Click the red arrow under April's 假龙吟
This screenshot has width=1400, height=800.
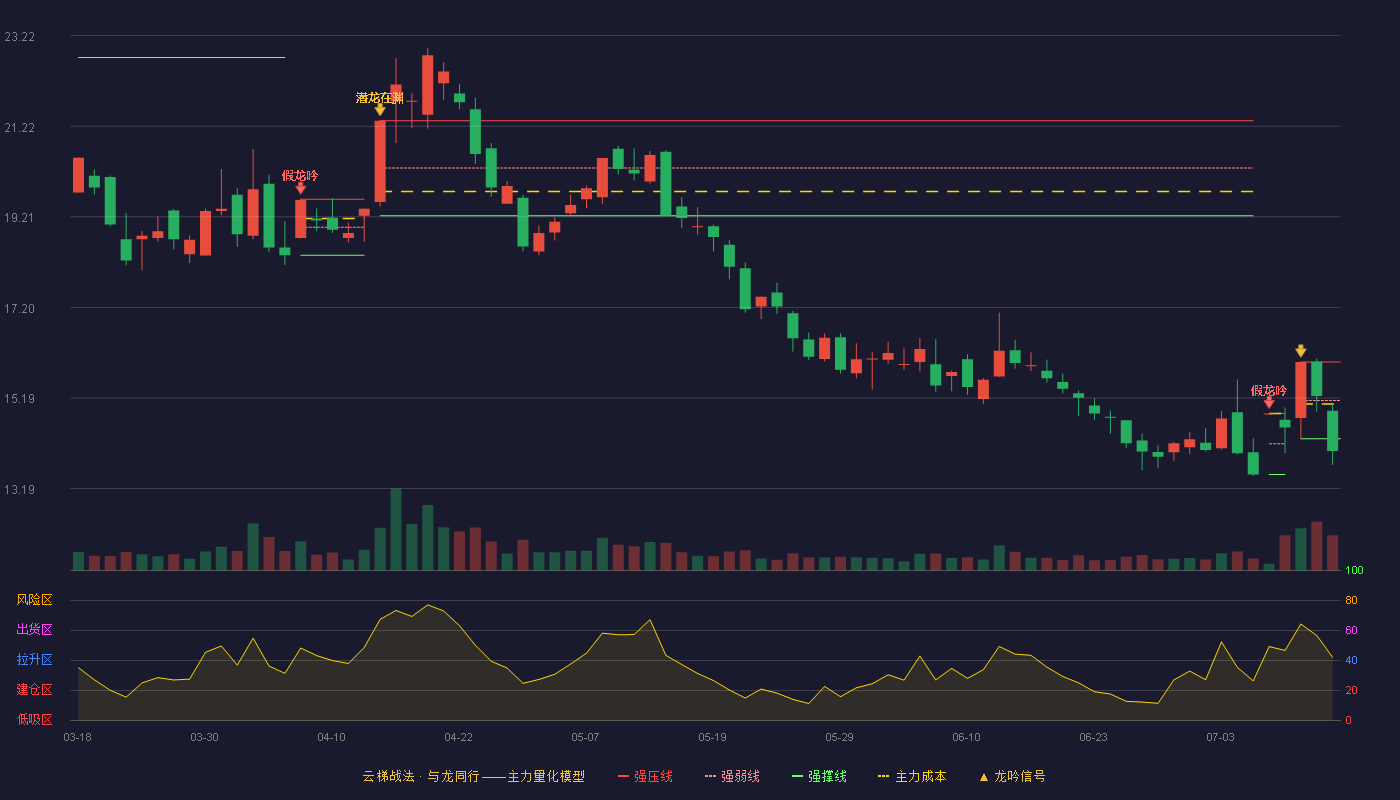tap(301, 188)
